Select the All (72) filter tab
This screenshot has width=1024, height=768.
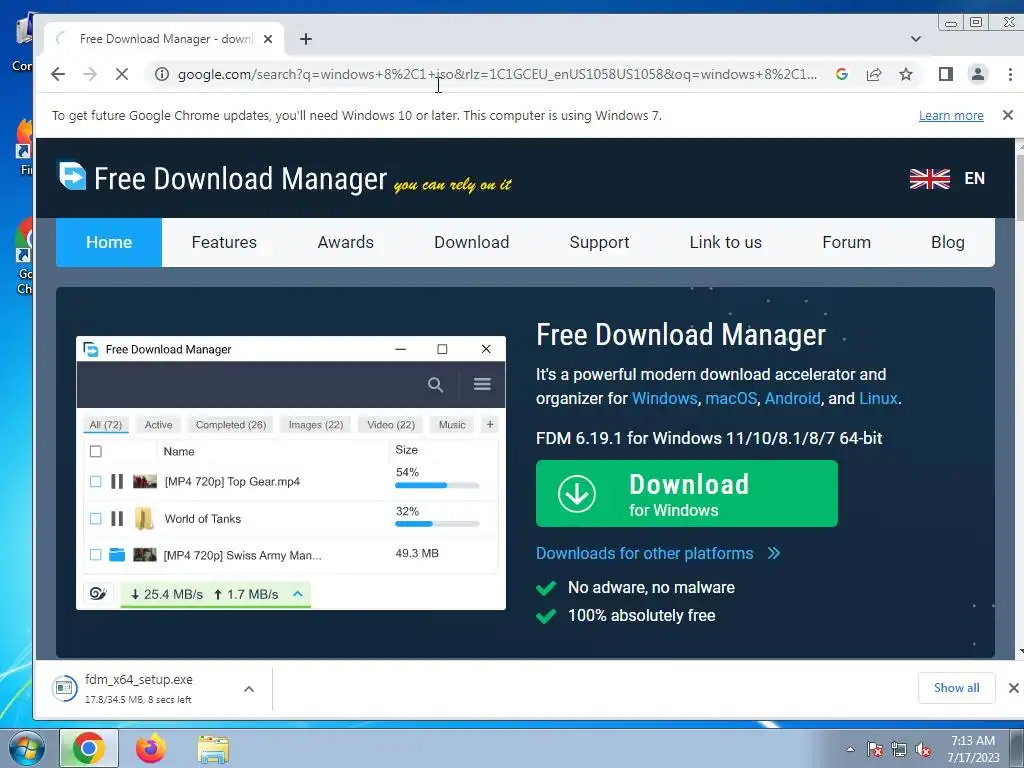tap(106, 424)
